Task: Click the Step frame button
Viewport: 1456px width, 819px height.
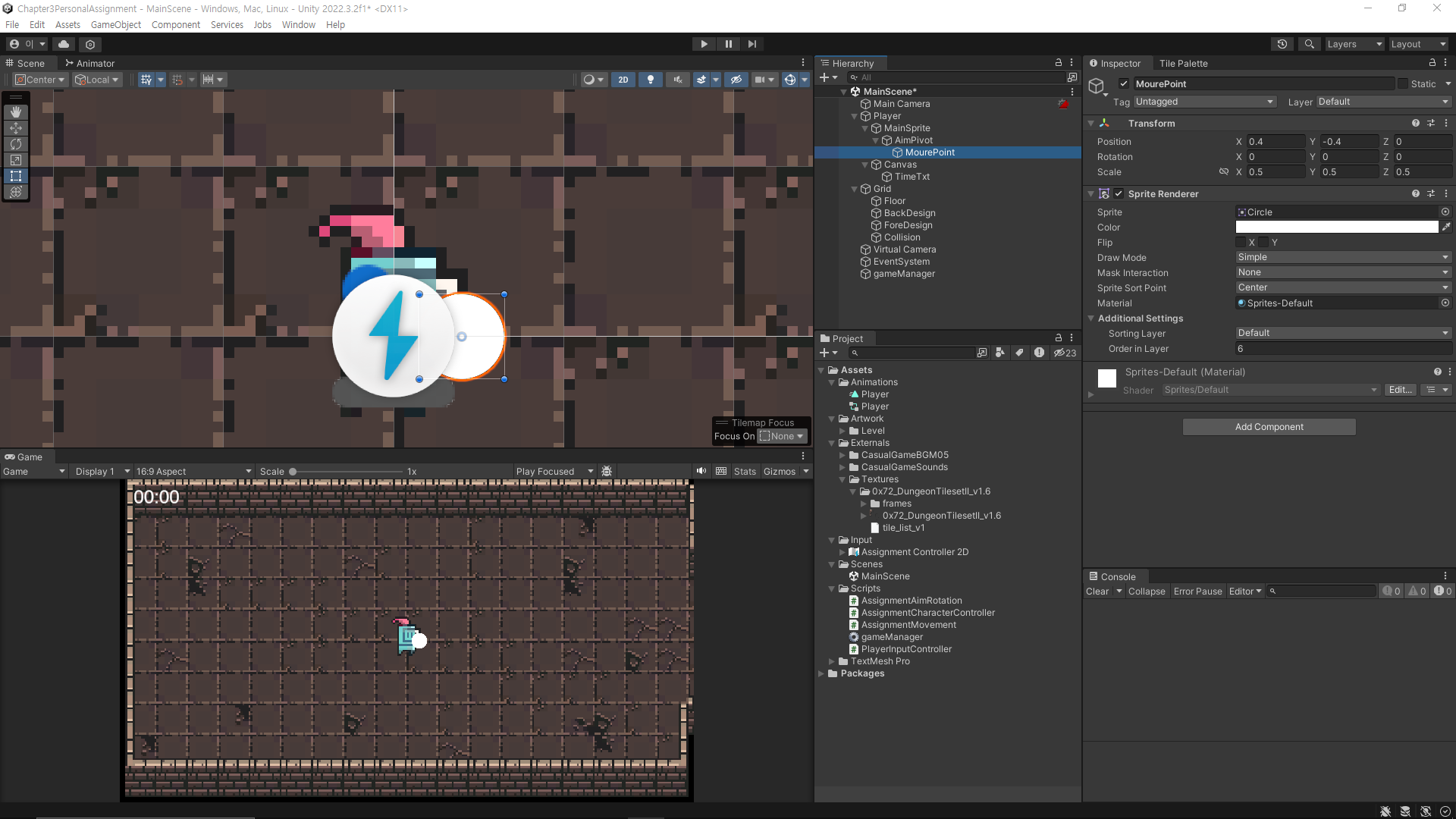Action: click(x=752, y=44)
